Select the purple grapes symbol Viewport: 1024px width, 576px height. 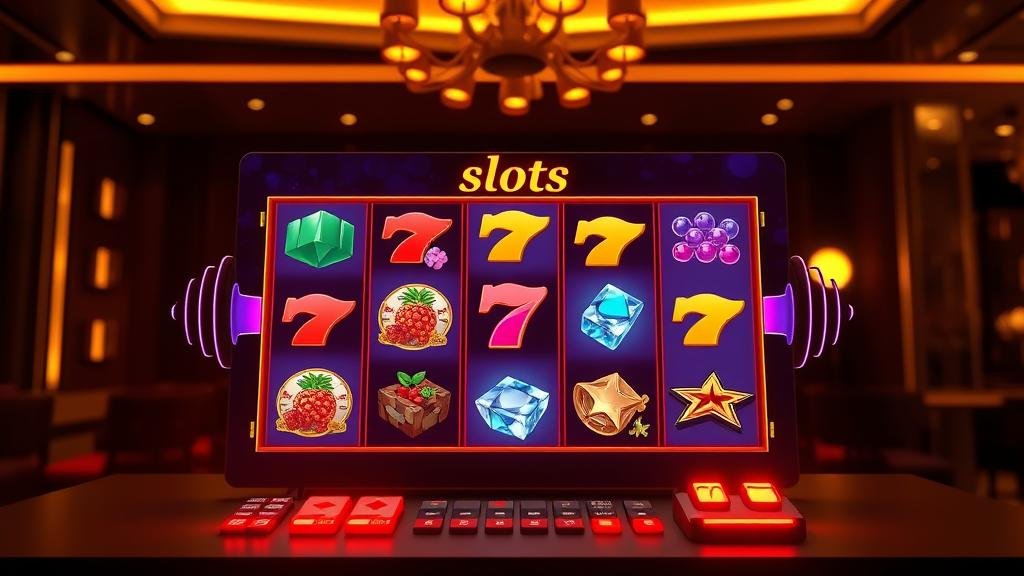pyautogui.click(x=706, y=237)
